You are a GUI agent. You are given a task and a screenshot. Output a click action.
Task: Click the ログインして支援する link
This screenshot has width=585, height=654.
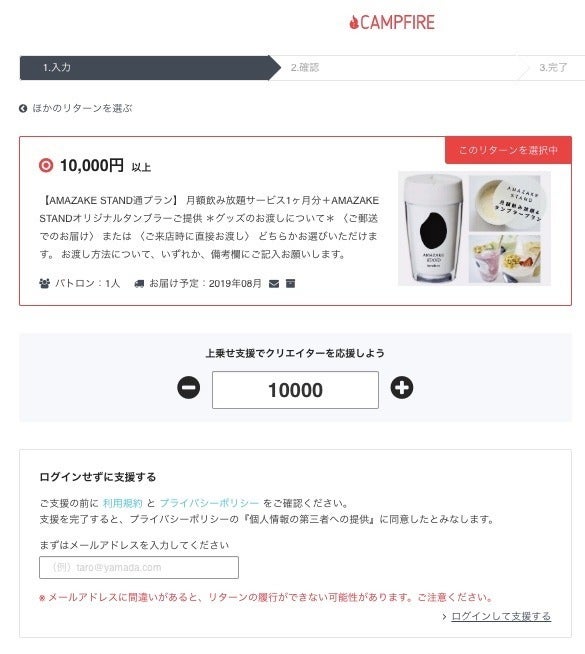tap(501, 616)
